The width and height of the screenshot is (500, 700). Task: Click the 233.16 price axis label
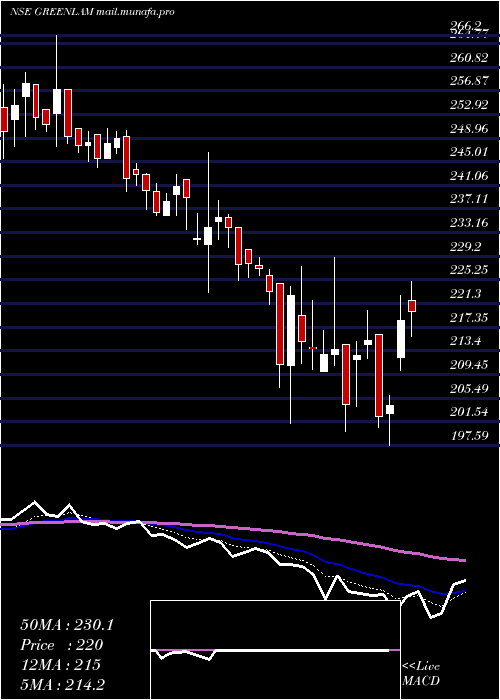click(x=471, y=223)
